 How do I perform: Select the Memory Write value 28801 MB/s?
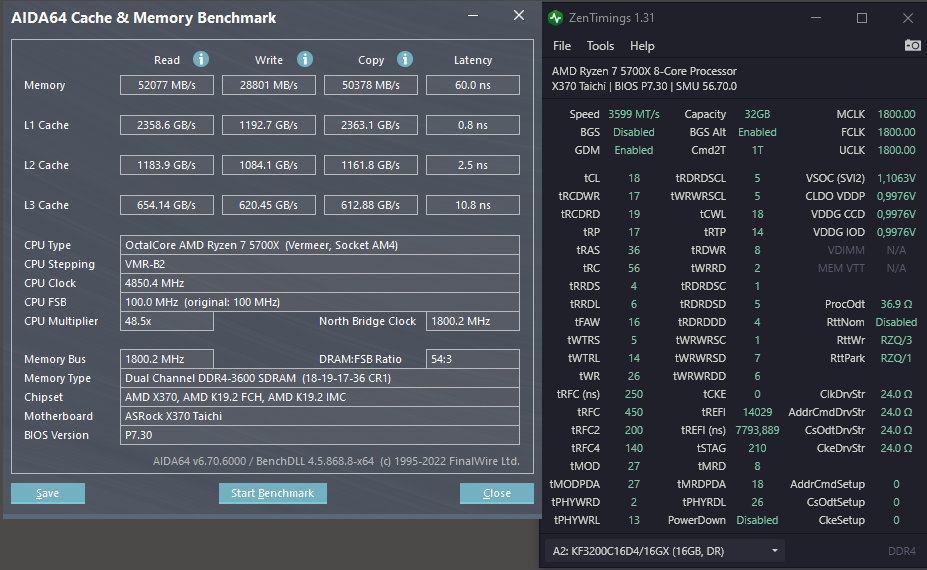click(268, 85)
